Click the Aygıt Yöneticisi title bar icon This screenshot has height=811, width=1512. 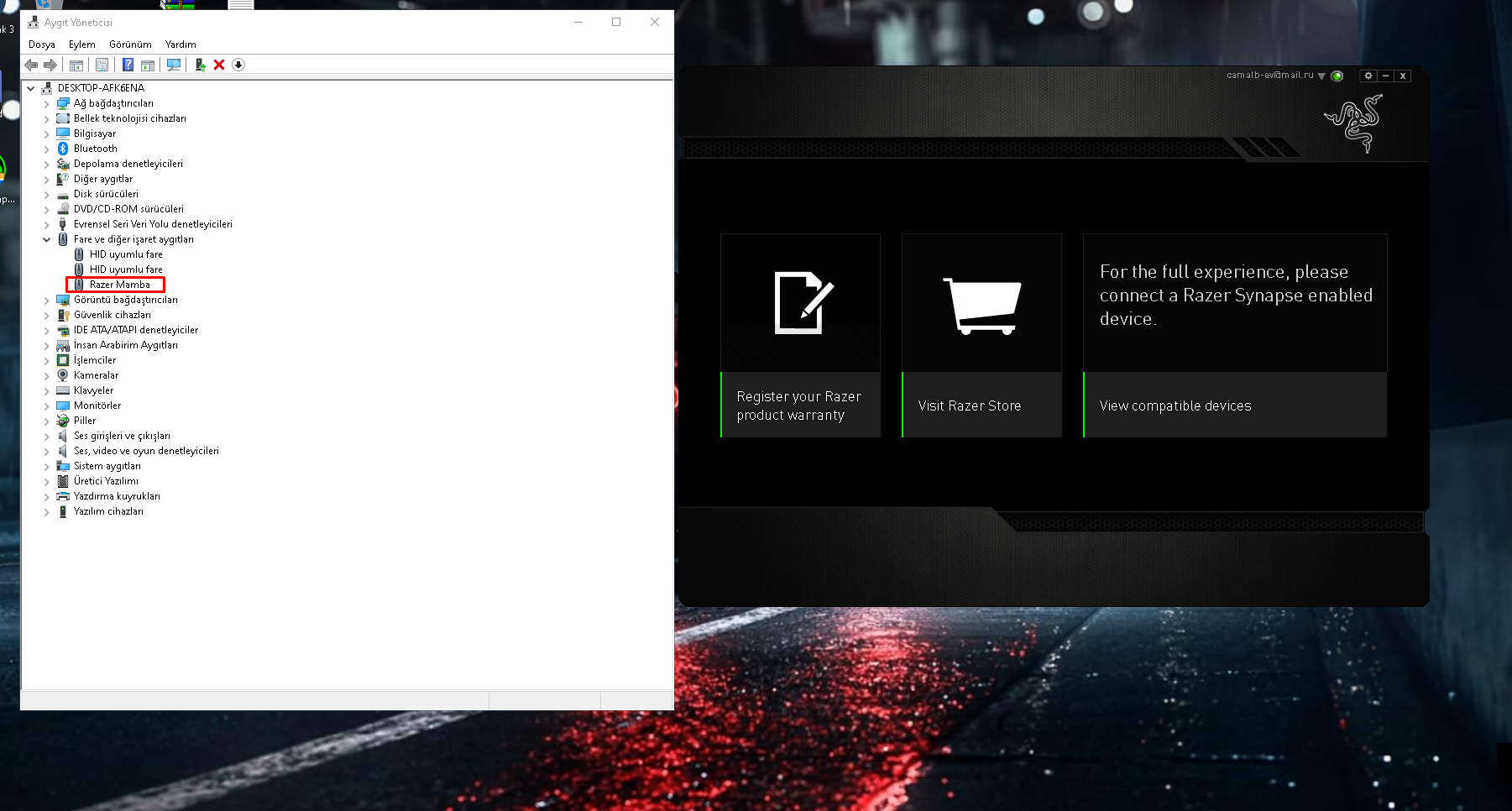click(x=34, y=23)
